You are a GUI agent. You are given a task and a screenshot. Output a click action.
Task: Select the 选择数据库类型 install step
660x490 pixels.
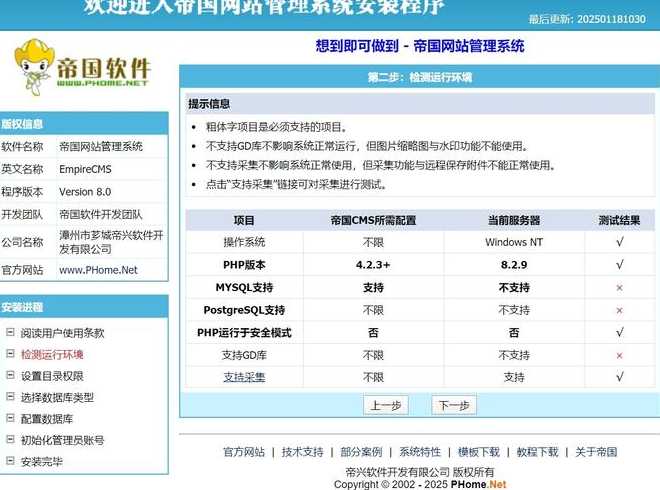[x=57, y=397]
